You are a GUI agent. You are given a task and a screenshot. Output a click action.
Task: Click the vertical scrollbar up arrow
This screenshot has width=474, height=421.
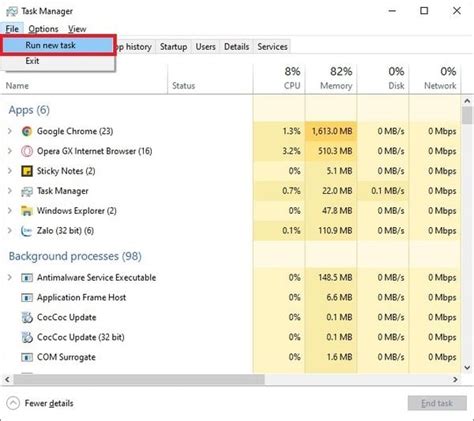tap(467, 101)
